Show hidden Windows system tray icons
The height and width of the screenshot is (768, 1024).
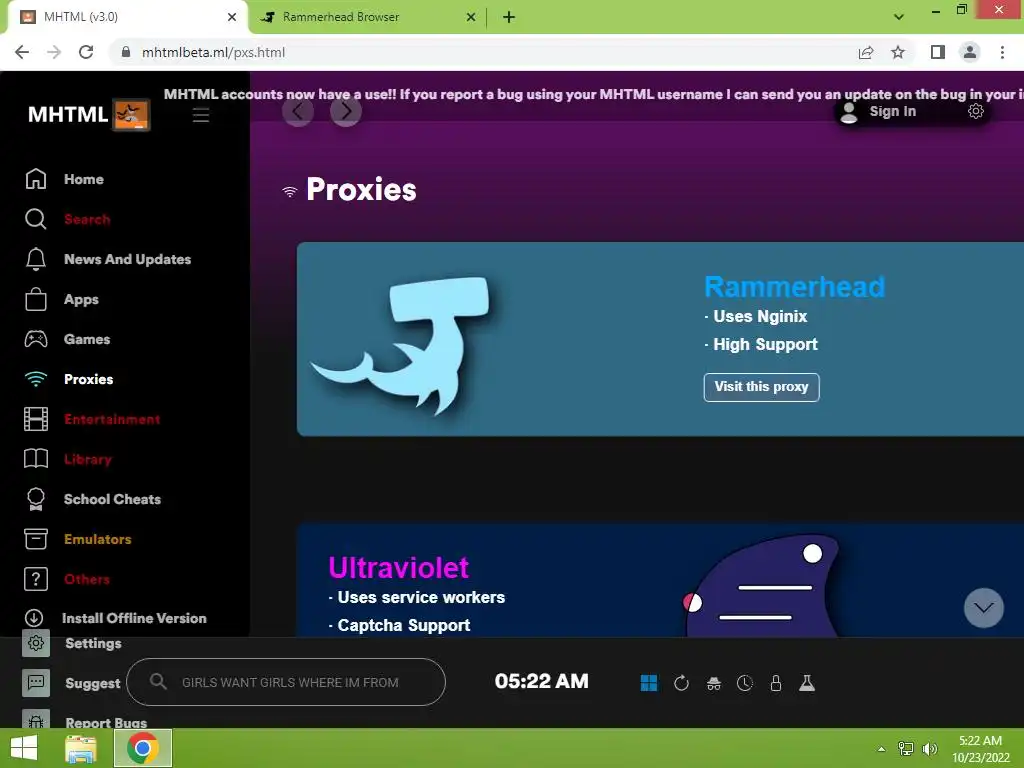point(882,749)
